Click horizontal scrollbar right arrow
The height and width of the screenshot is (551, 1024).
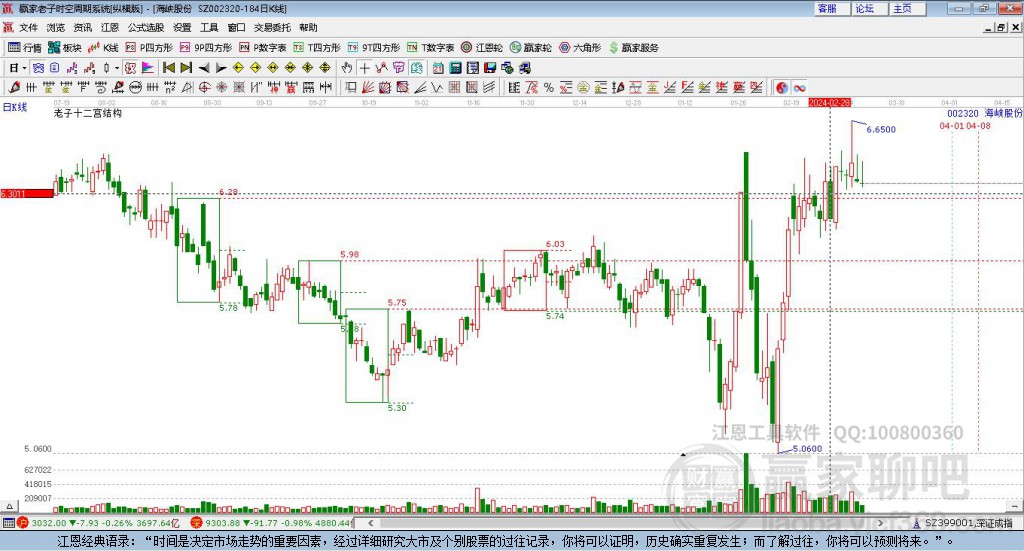(x=880, y=523)
